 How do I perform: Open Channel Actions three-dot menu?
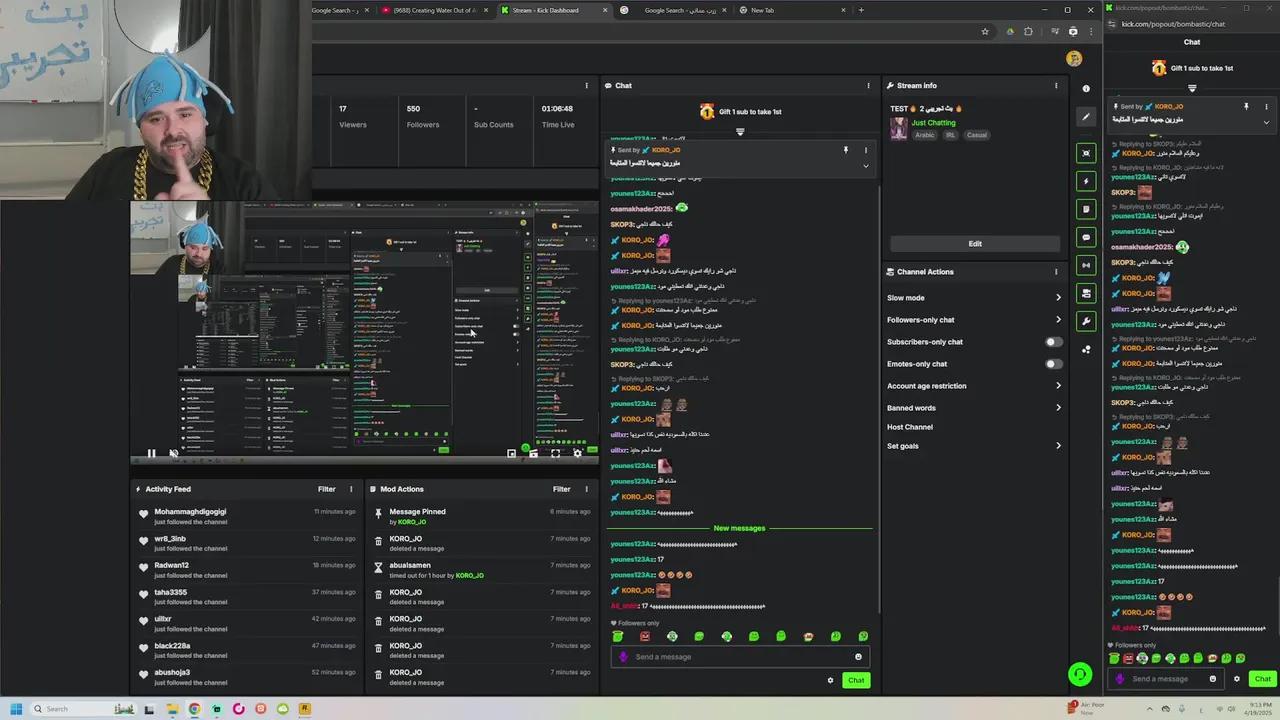[x=1056, y=272]
